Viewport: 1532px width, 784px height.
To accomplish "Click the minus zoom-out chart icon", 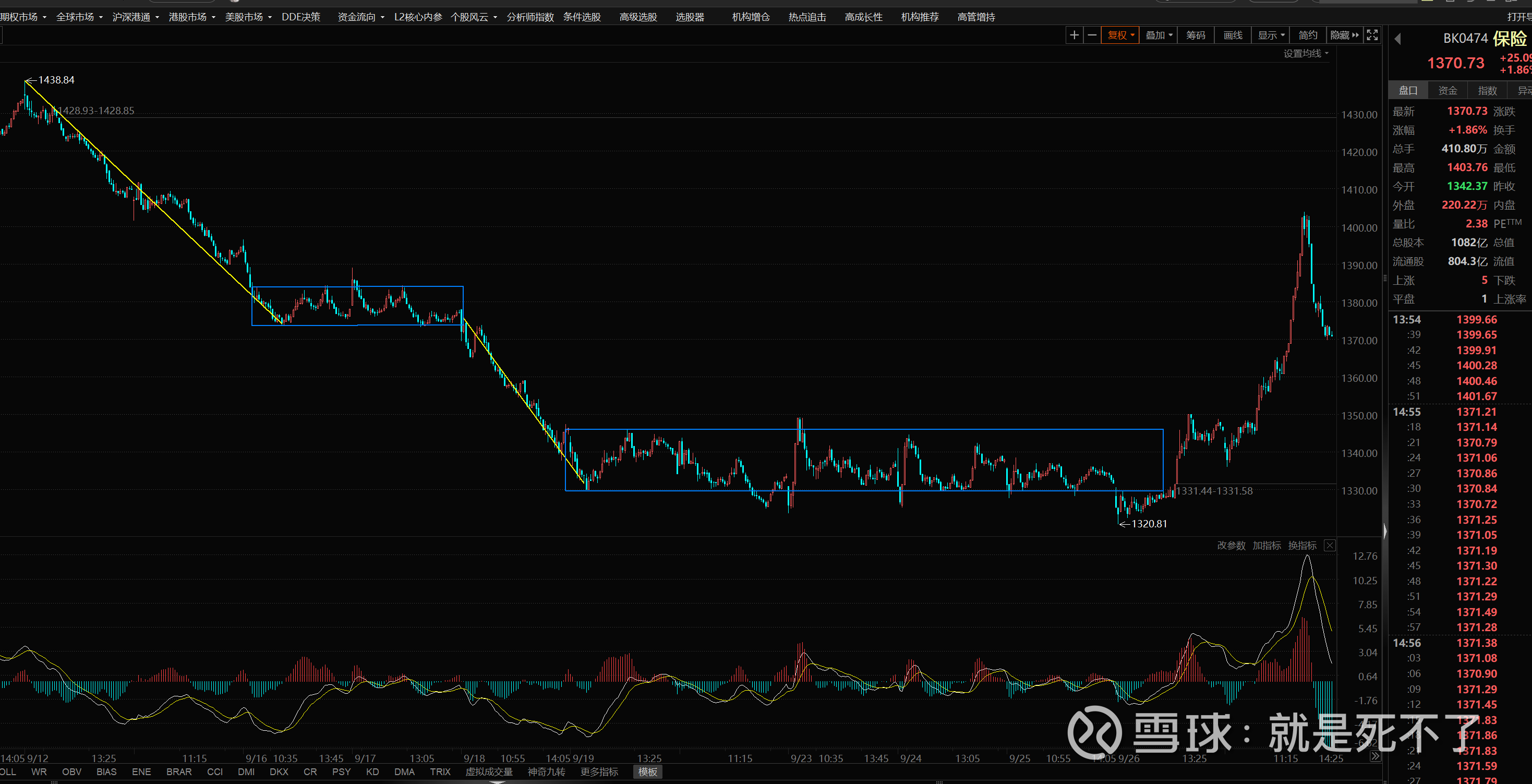I will point(1092,35).
